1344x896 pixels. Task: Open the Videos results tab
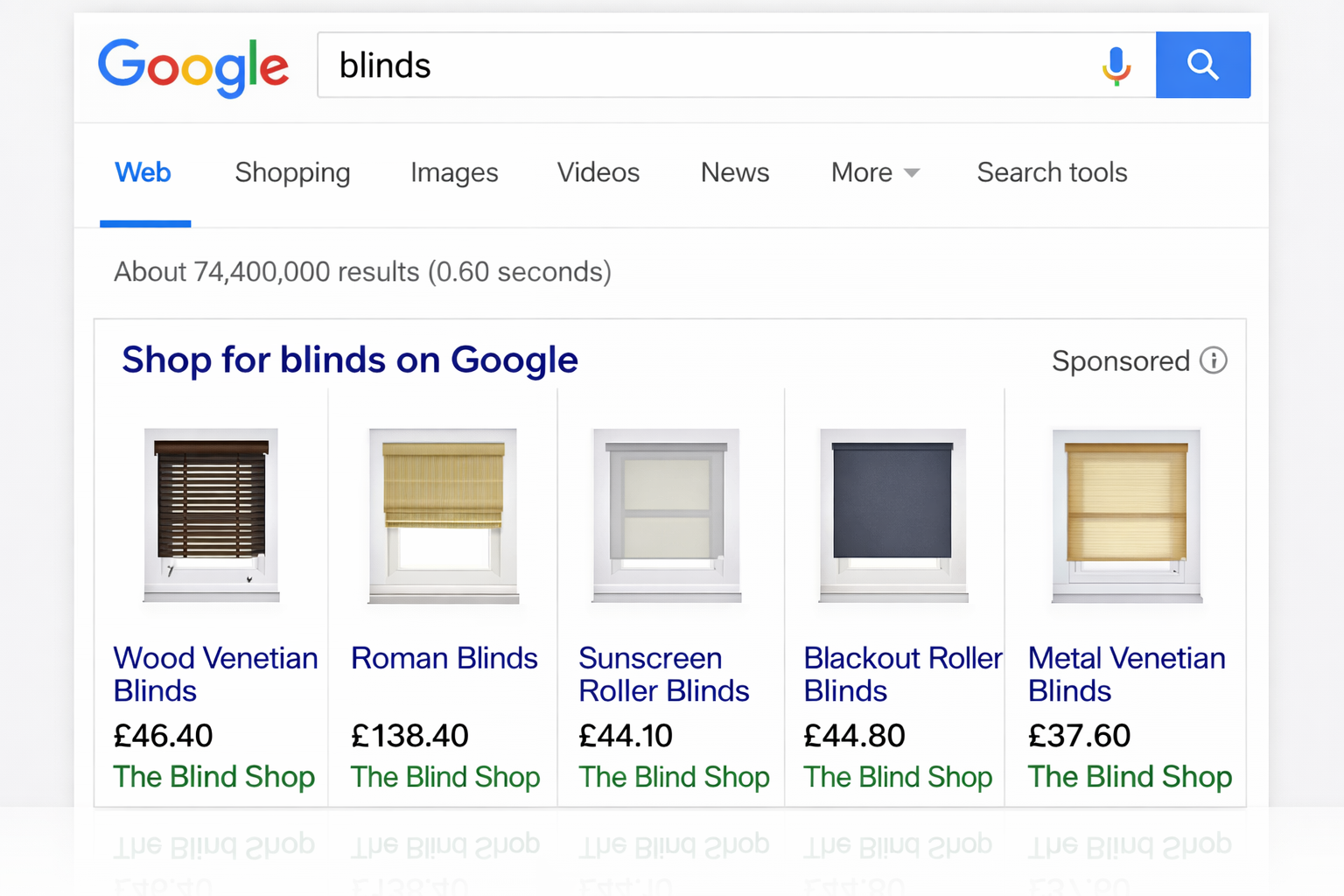598,172
